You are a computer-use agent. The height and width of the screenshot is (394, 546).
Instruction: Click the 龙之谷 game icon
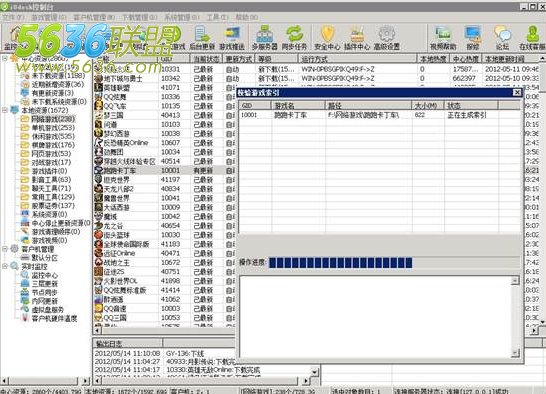point(99,226)
